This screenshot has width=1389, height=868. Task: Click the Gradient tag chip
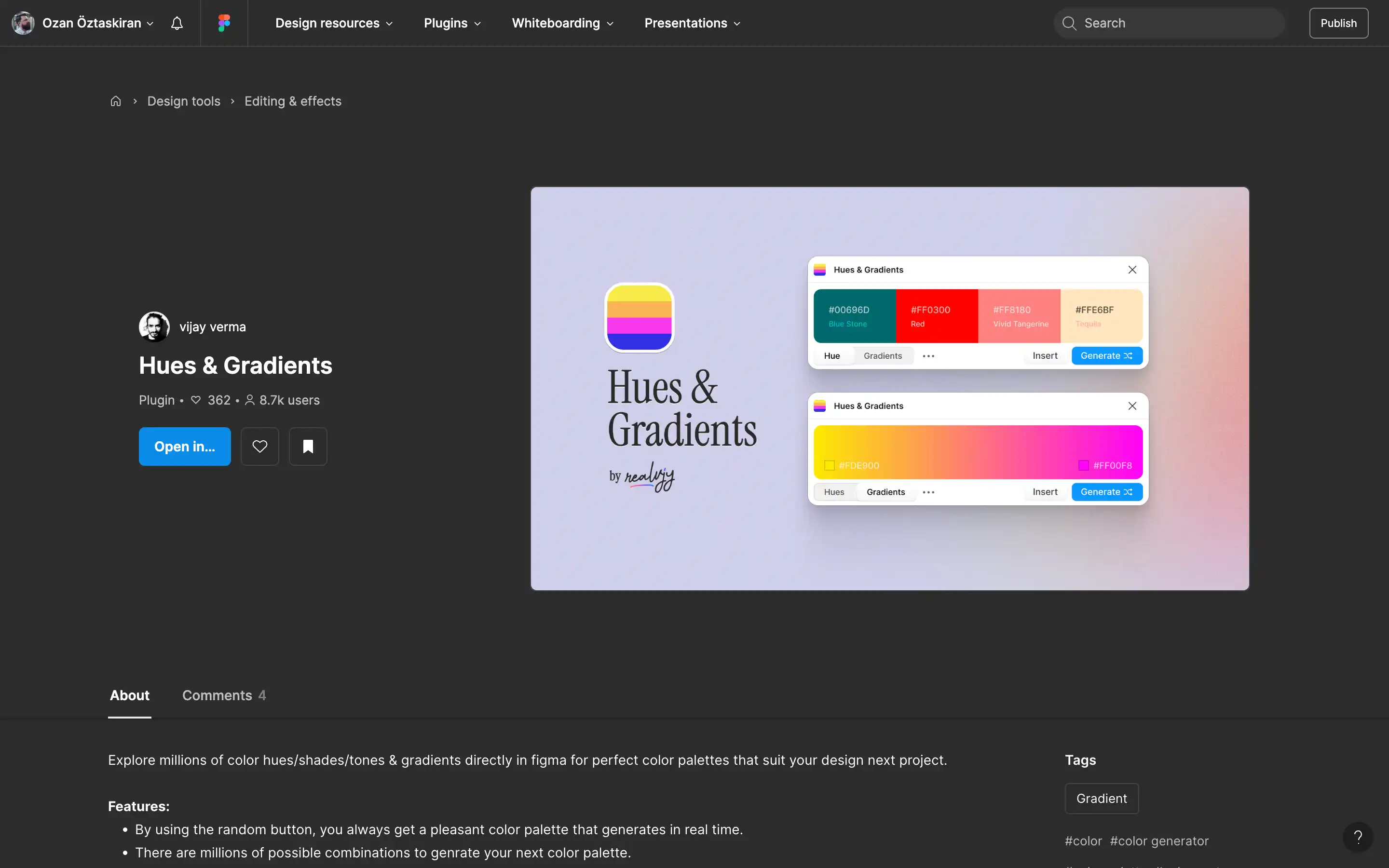click(x=1102, y=799)
